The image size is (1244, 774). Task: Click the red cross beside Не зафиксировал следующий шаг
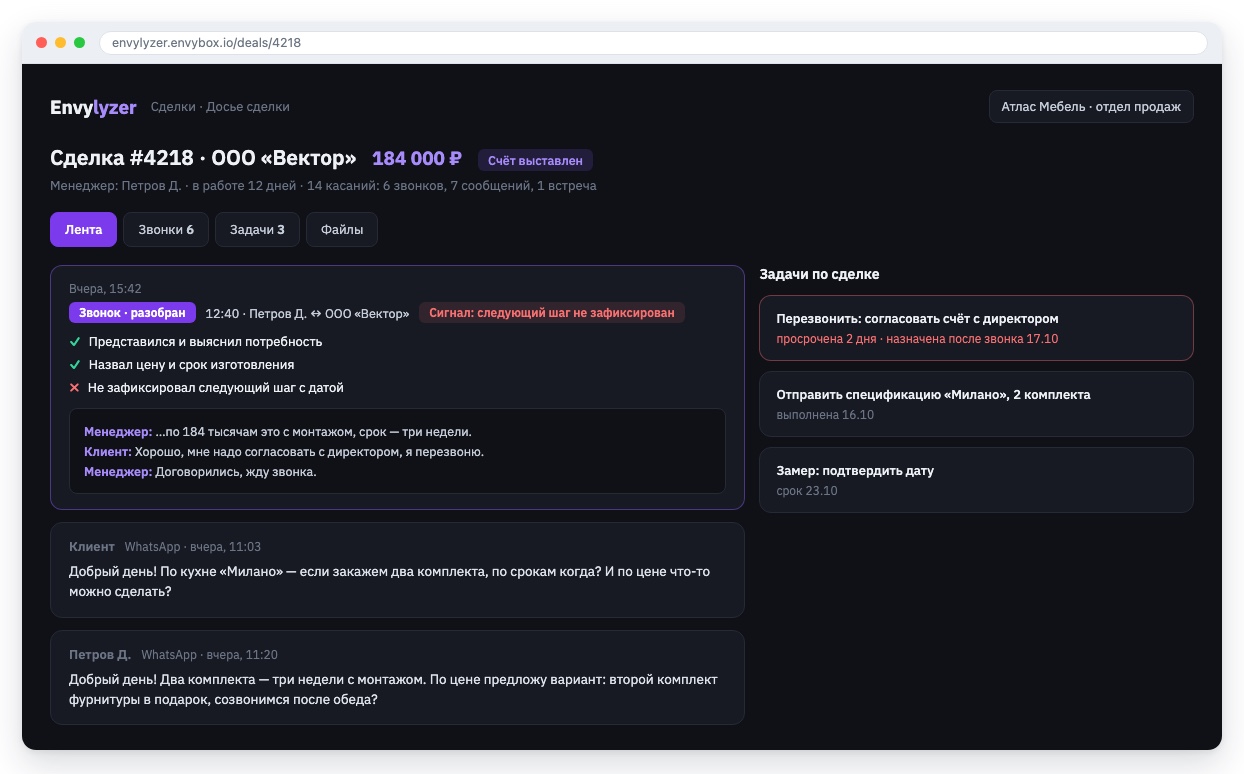75,388
